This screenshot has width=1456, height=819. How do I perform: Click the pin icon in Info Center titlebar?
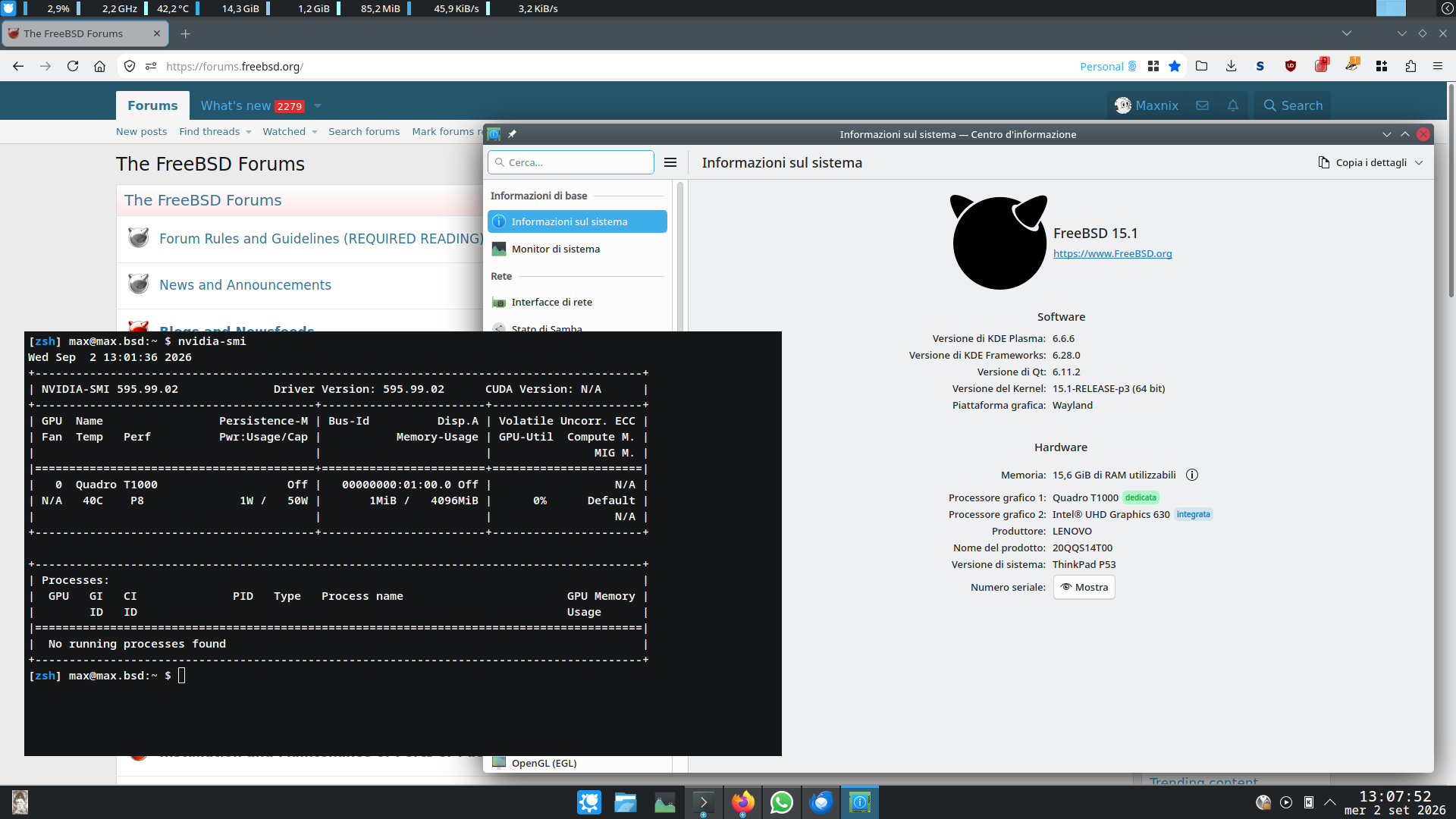(x=512, y=134)
